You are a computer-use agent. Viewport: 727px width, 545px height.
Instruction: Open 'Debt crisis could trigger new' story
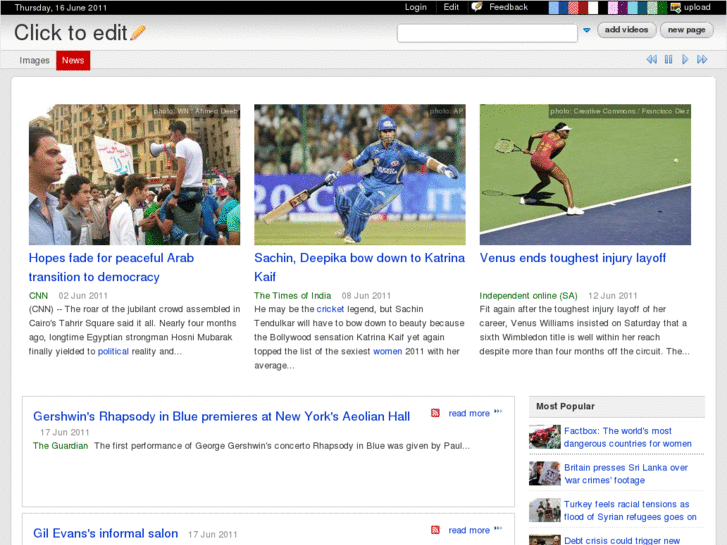point(622,540)
